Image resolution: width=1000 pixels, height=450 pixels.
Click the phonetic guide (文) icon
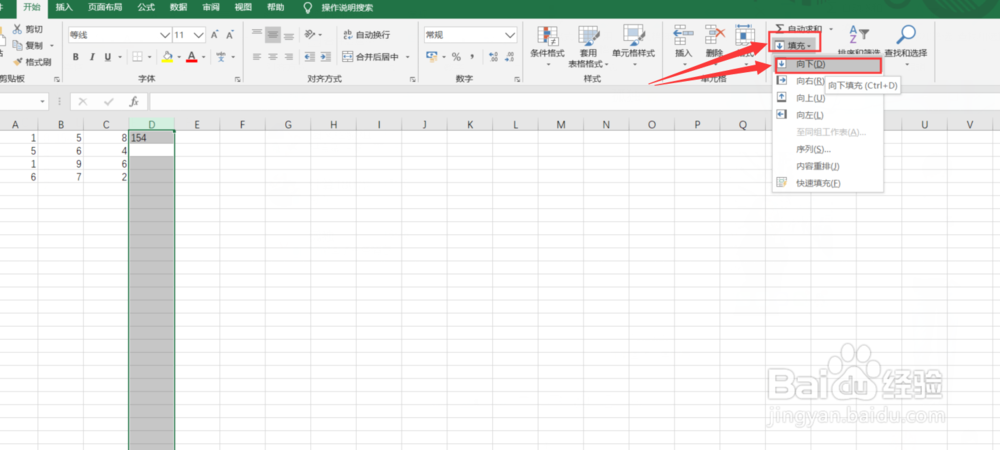click(221, 57)
